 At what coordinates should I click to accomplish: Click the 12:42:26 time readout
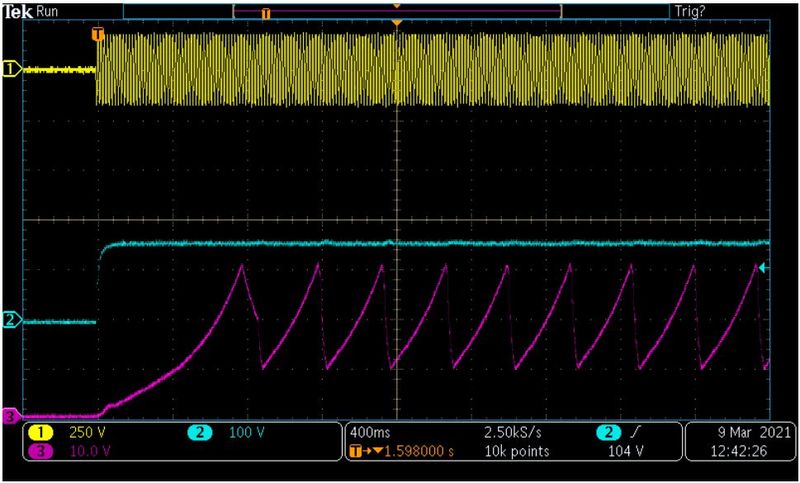(x=739, y=451)
